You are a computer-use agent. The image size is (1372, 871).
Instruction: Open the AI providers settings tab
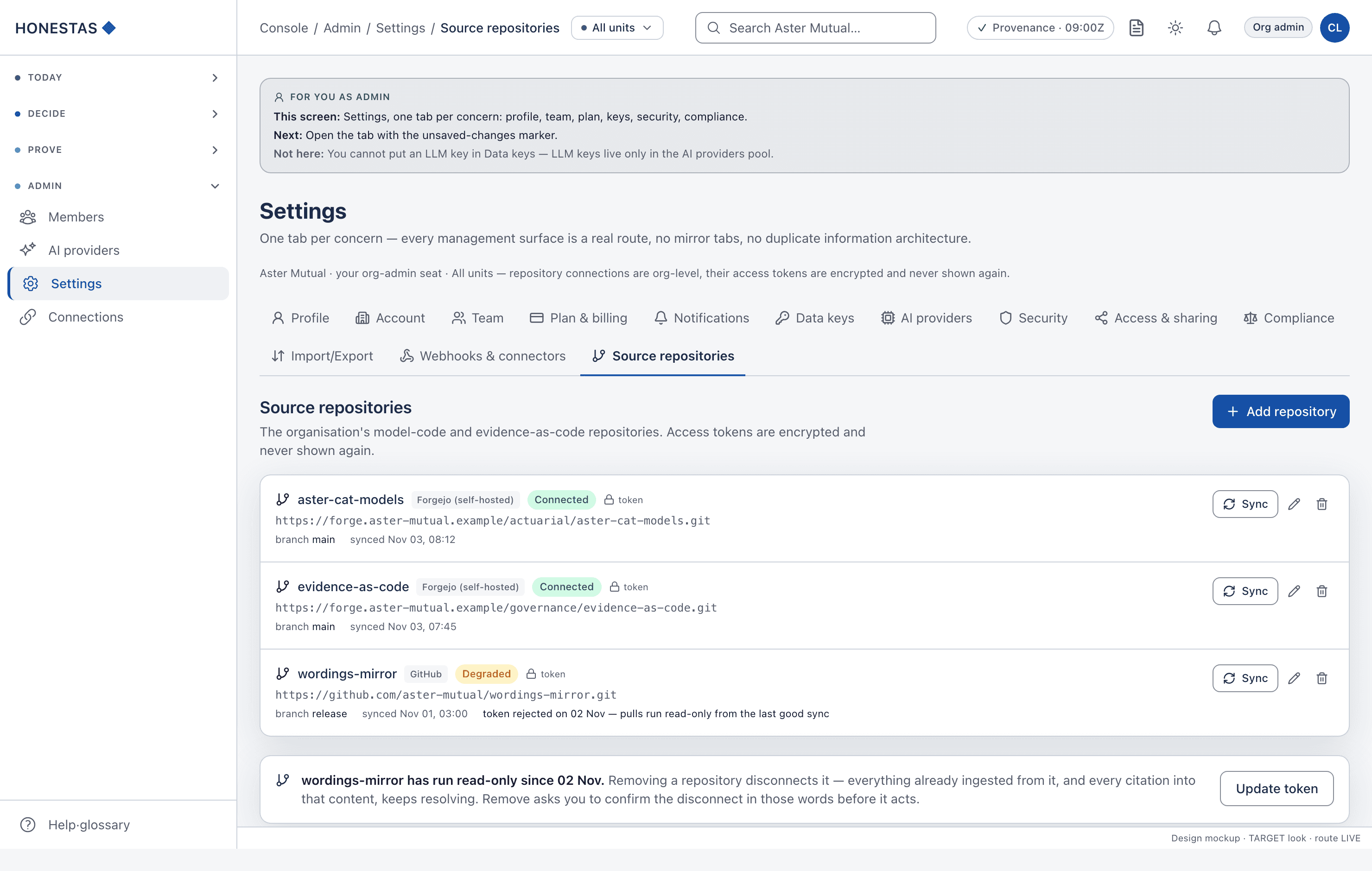(x=927, y=318)
